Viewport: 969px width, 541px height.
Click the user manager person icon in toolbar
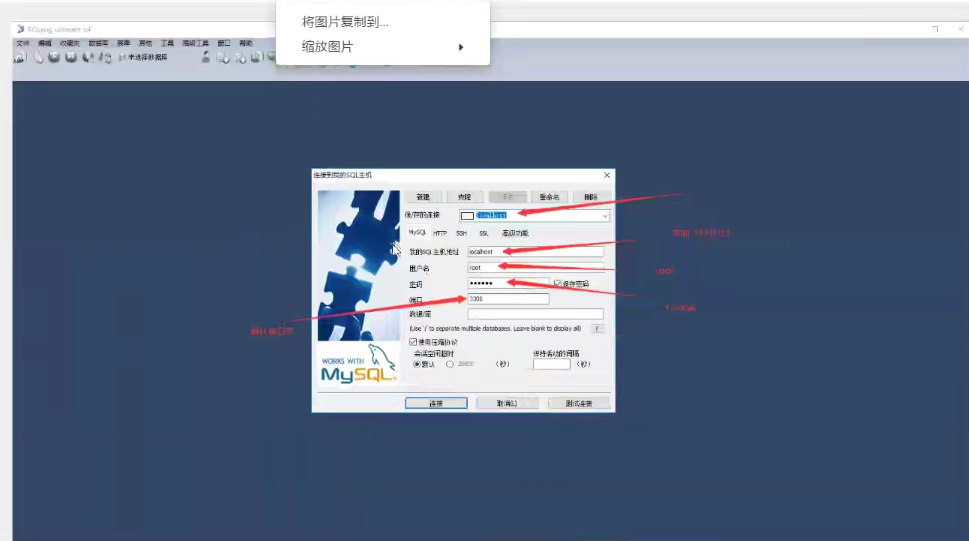click(206, 58)
